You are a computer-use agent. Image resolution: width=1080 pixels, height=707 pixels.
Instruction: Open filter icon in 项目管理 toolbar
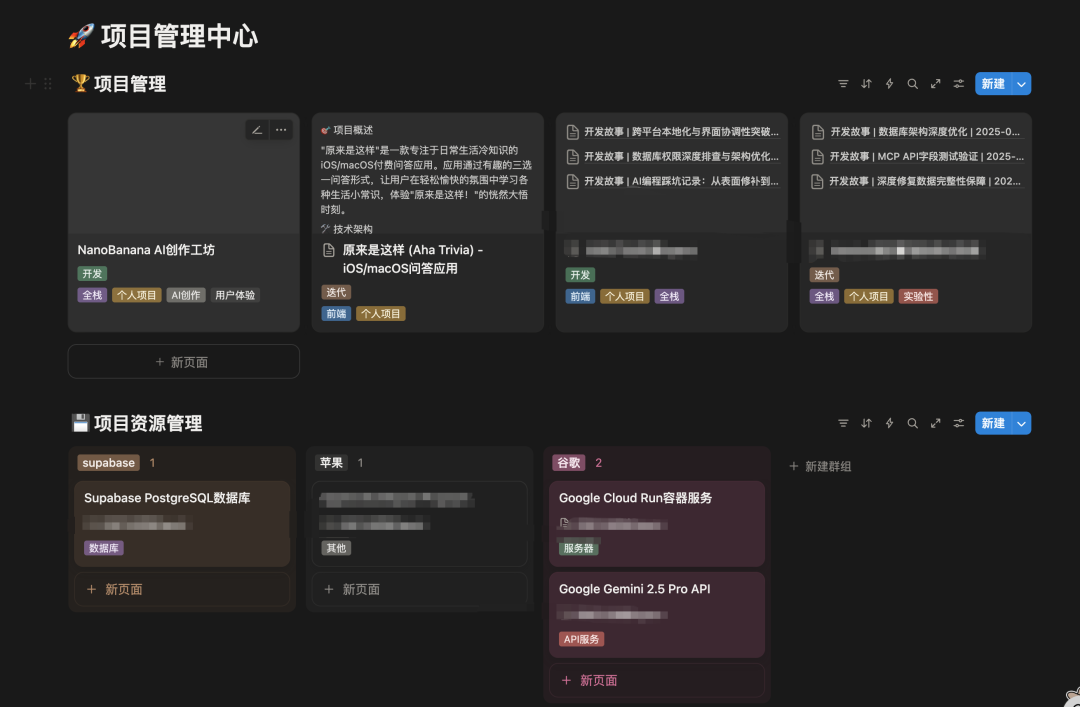click(843, 84)
